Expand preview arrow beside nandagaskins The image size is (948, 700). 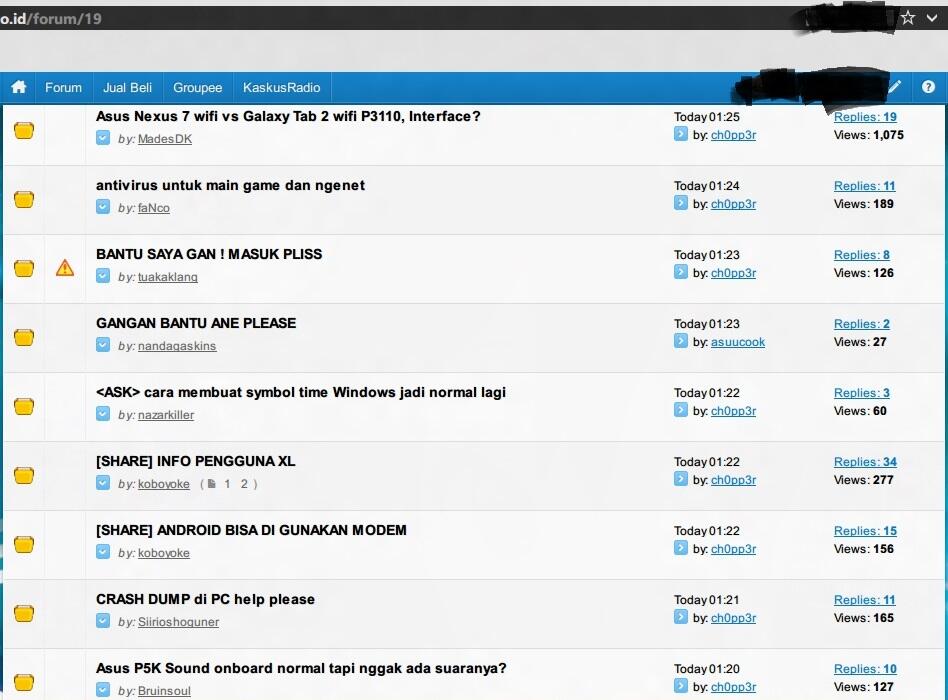[103, 345]
